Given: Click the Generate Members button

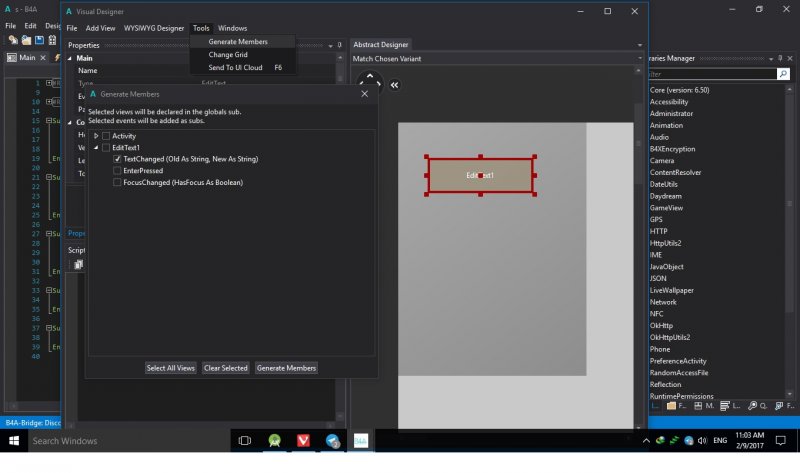Looking at the screenshot, I should click(x=286, y=368).
